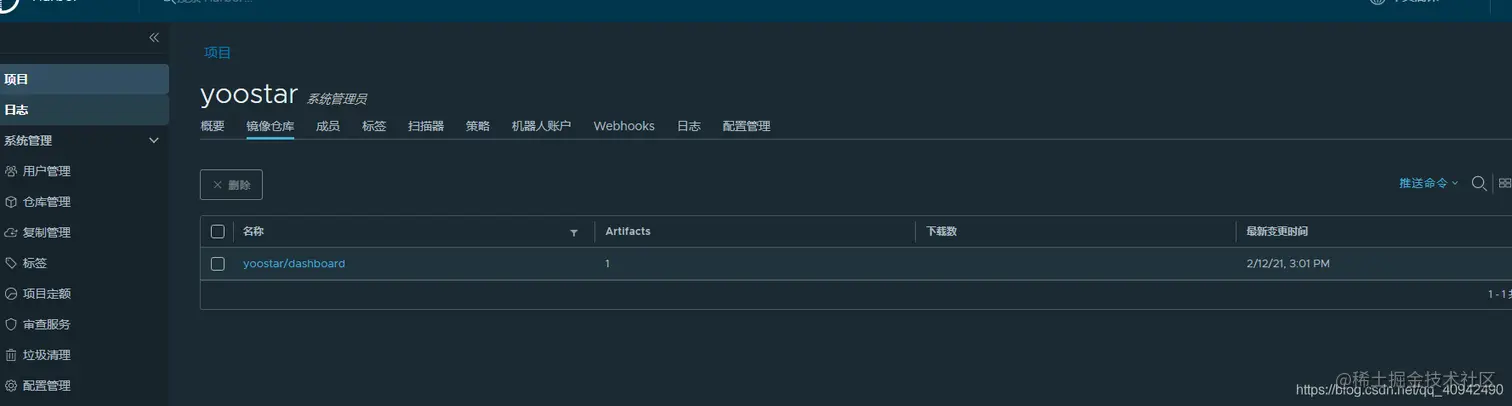1512x406 pixels.
Task: Switch to the 成员 tab
Action: (328, 126)
